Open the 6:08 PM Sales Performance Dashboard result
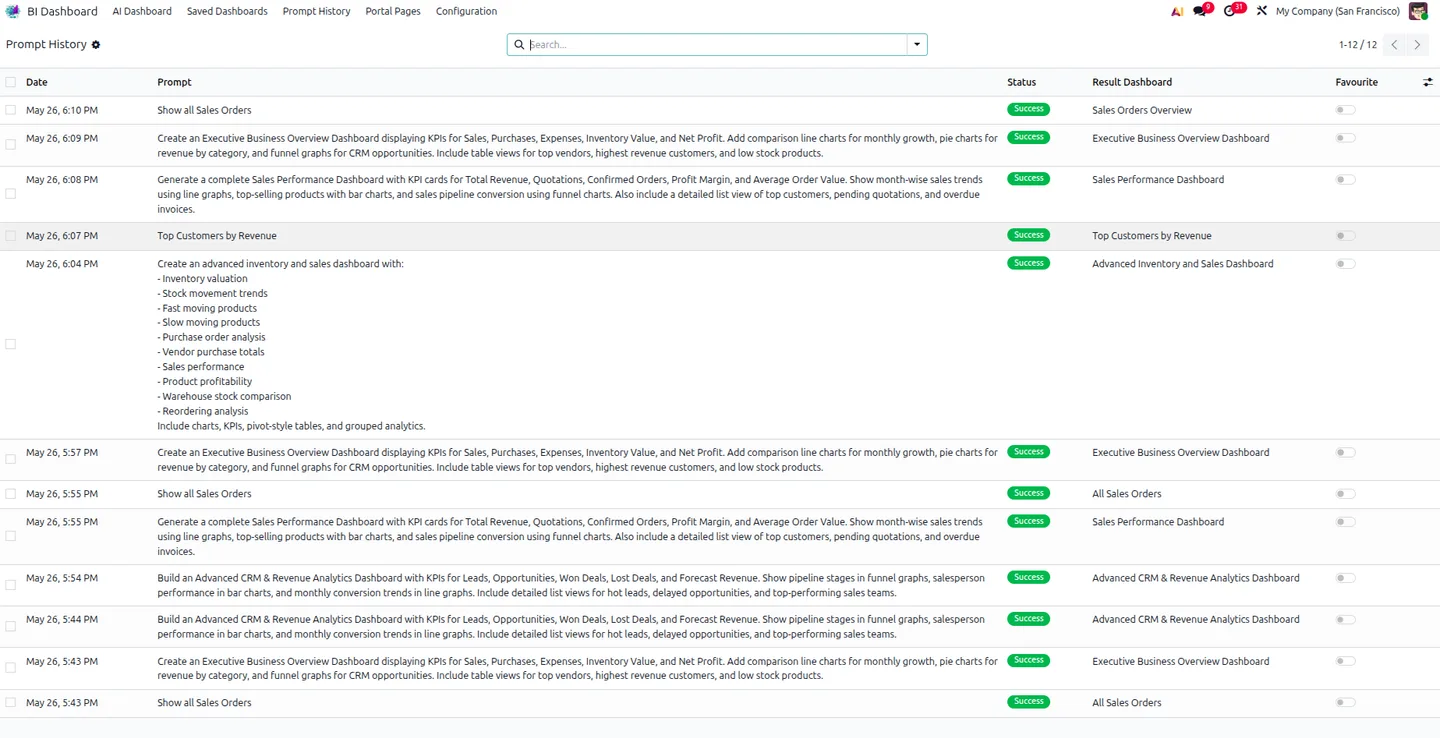Screen dimensions: 1440x738 pyautogui.click(x=1158, y=180)
